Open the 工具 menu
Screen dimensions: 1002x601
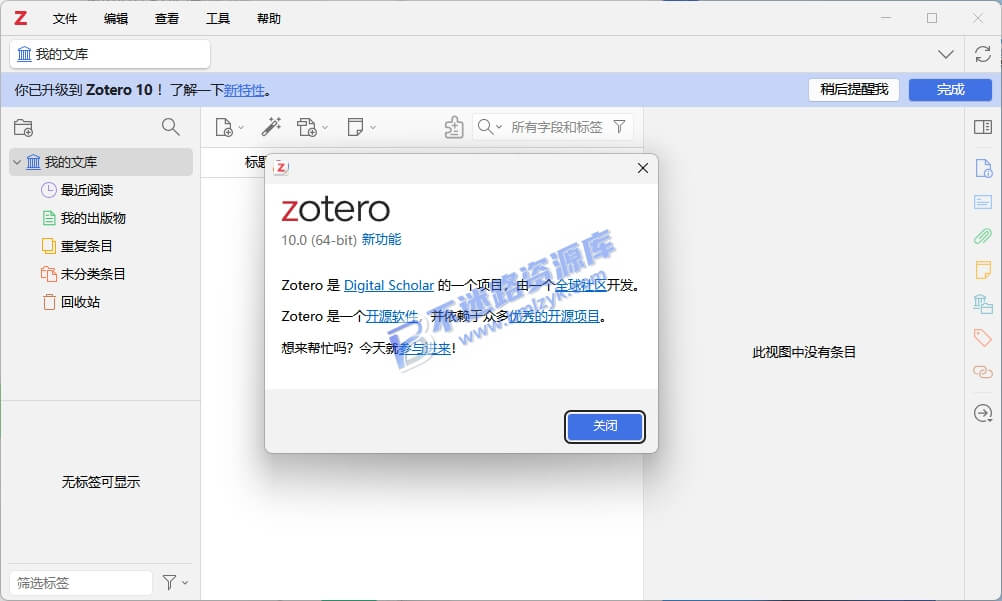[x=217, y=19]
